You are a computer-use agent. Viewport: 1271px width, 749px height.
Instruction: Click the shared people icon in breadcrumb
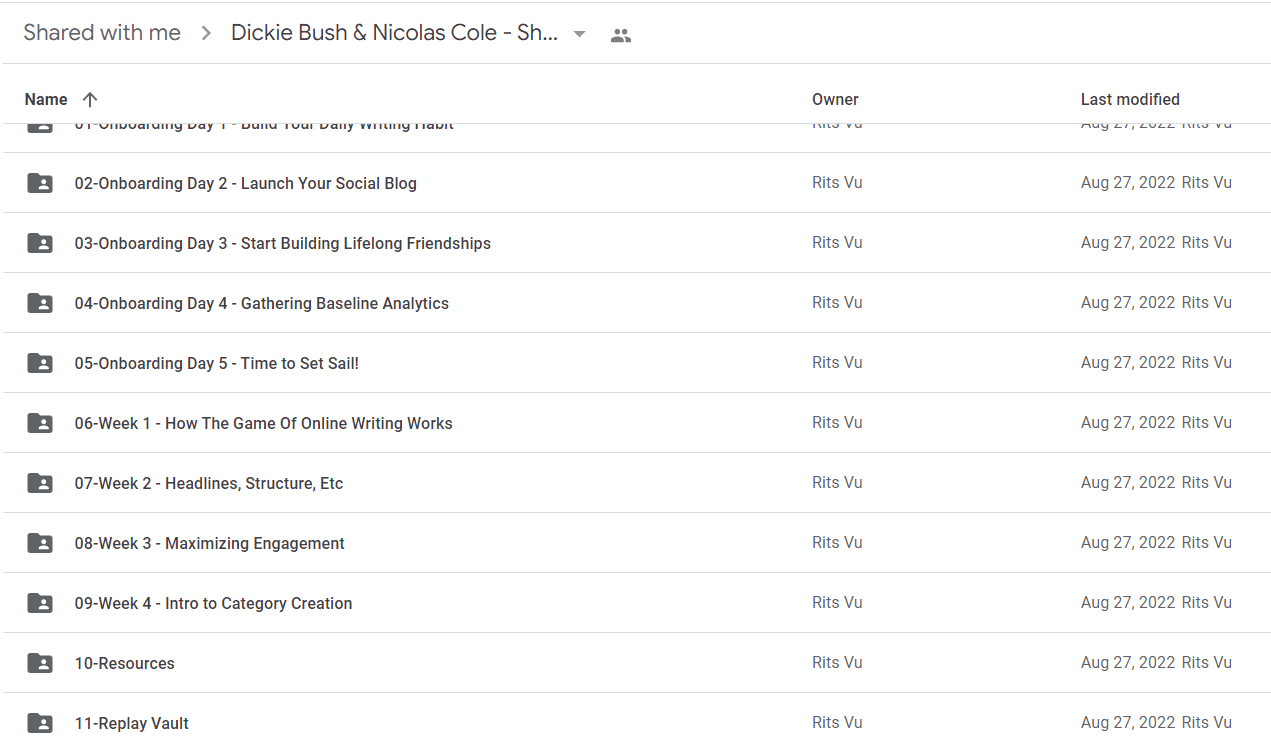point(621,35)
